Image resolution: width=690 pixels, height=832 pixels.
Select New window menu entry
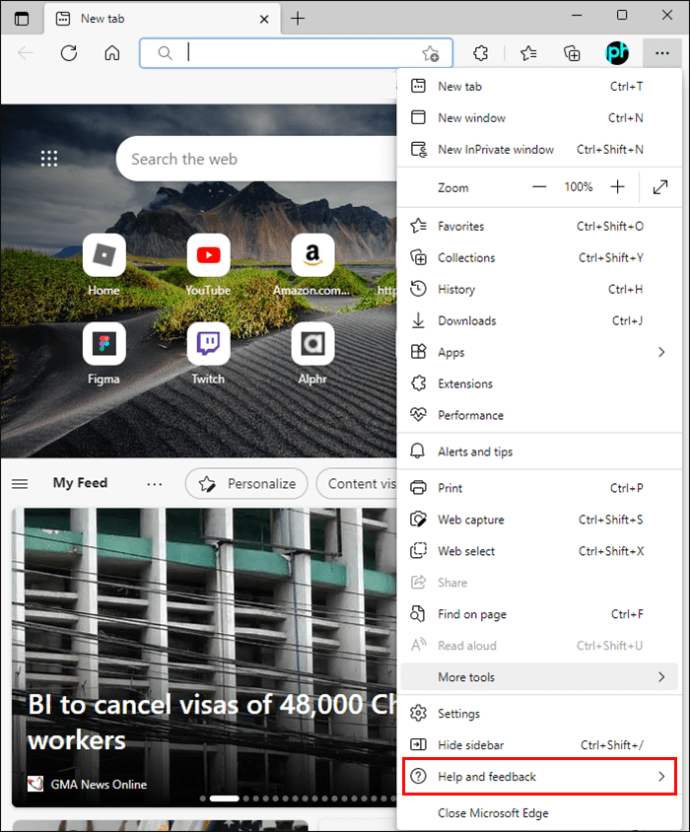[539, 118]
